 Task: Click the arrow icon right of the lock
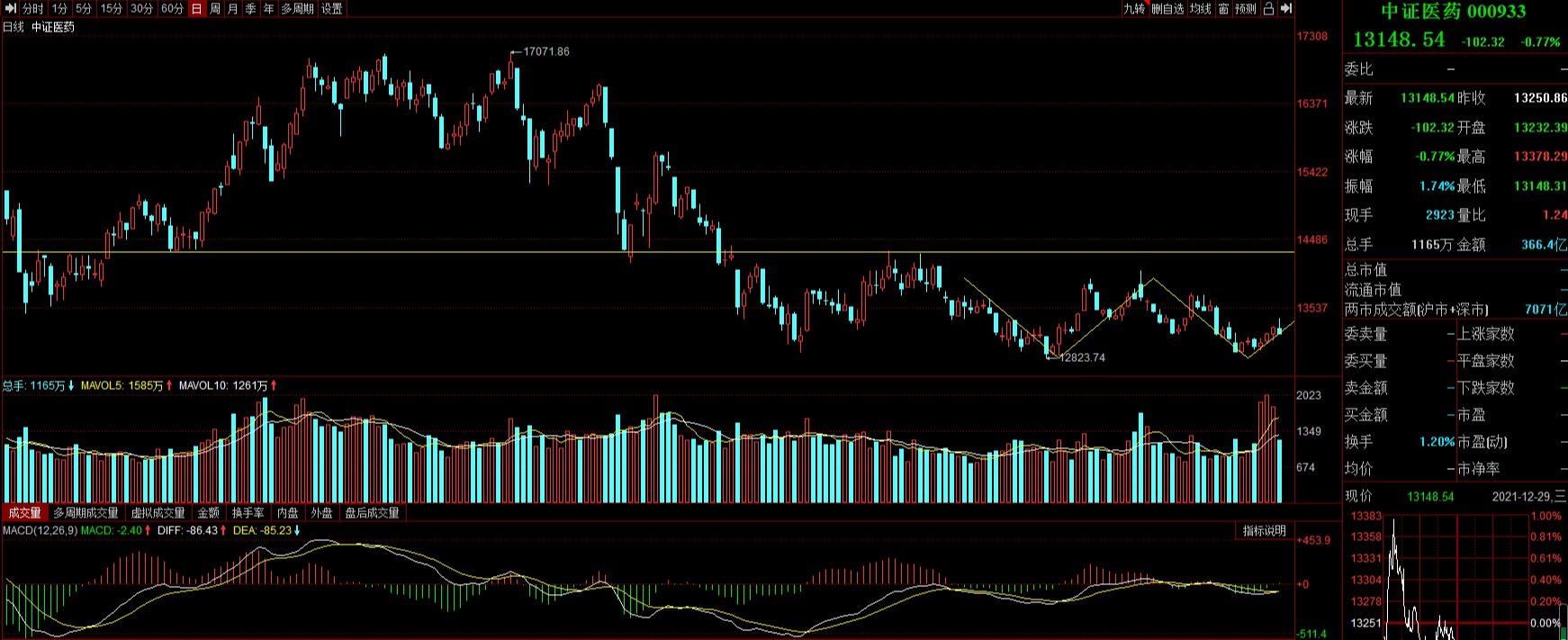[1286, 8]
